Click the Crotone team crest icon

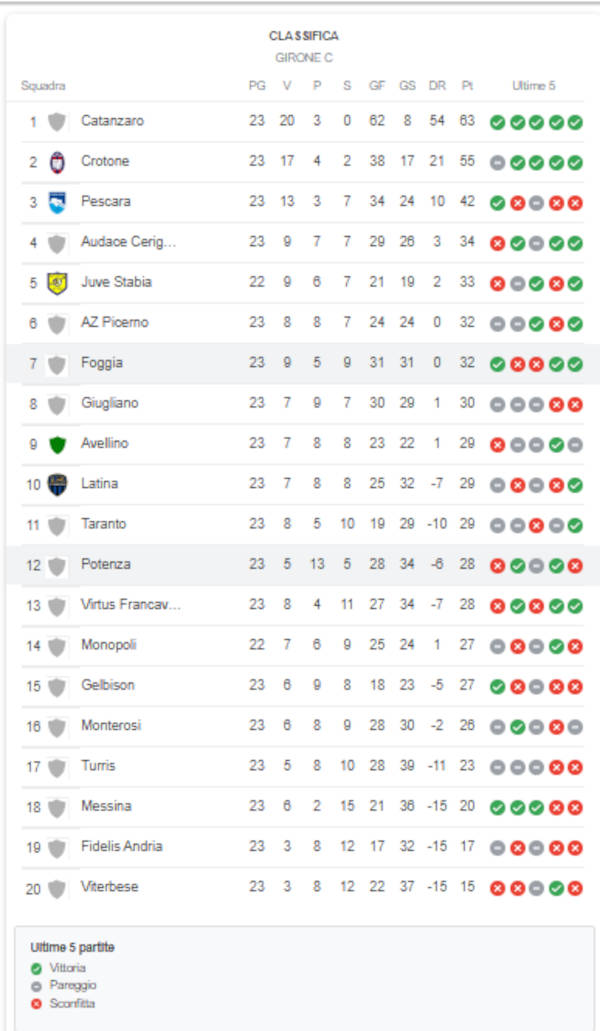[57, 162]
